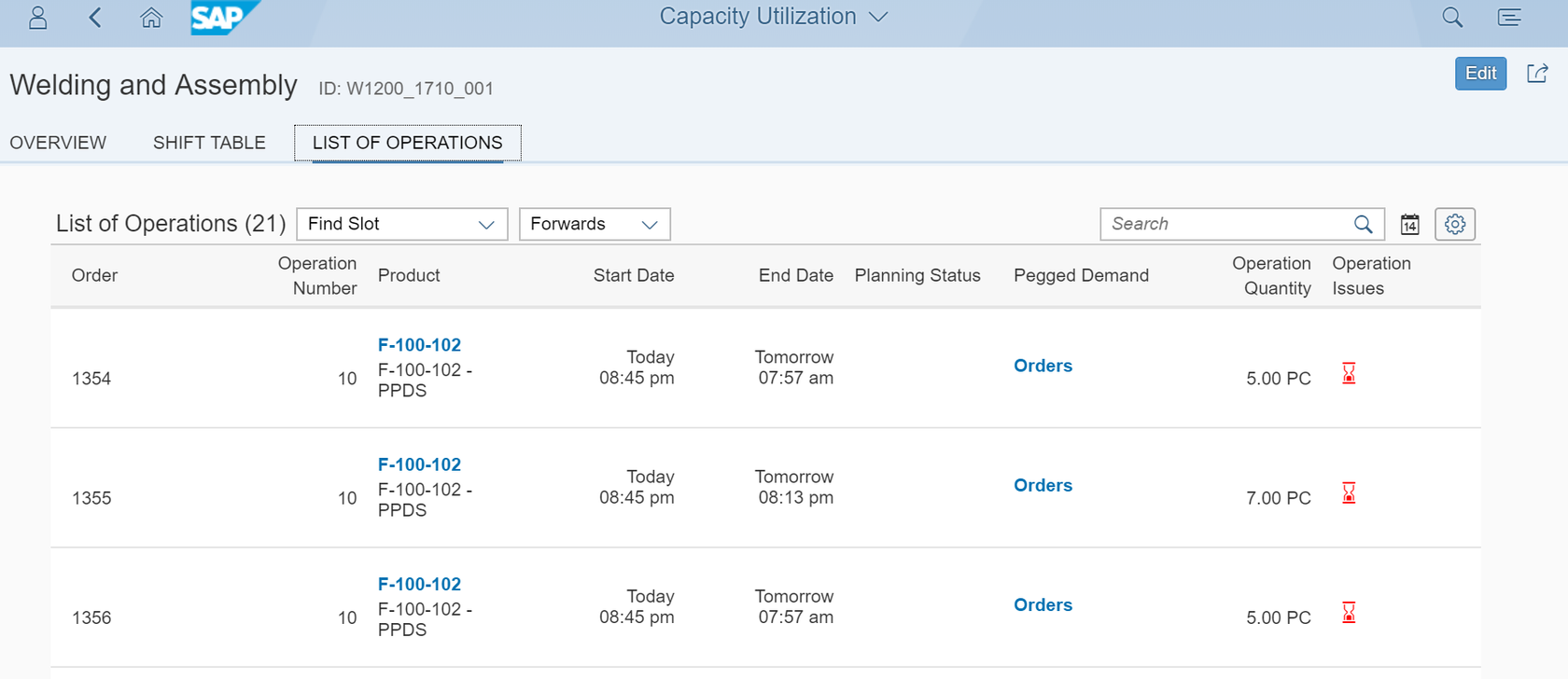
Task: Click the hourglass issue icon for order 1354
Action: point(1349,373)
